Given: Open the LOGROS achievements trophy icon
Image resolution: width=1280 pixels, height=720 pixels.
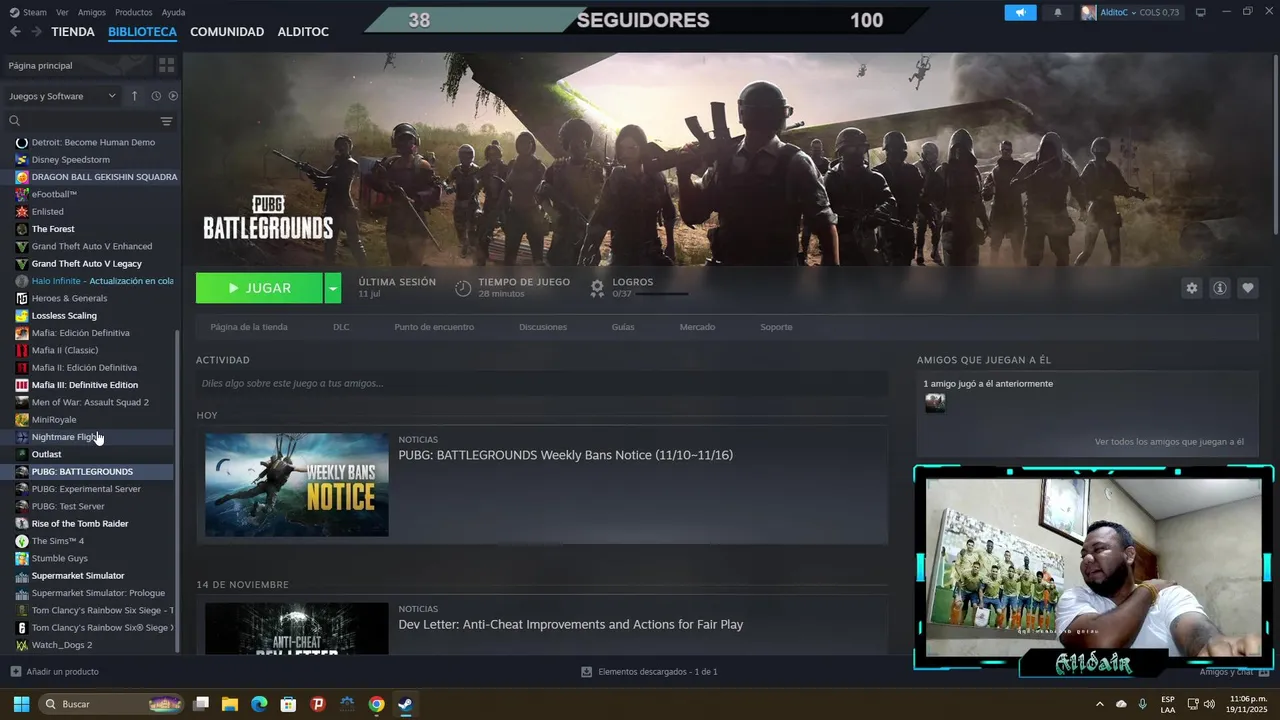Looking at the screenshot, I should click(597, 288).
